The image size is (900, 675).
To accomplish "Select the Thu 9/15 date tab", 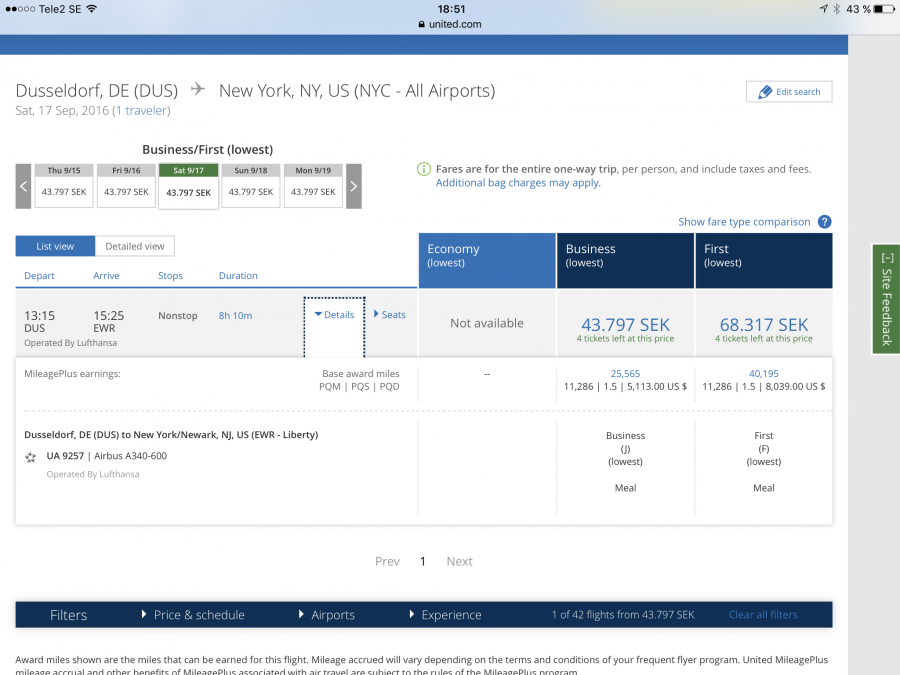I will (x=64, y=186).
